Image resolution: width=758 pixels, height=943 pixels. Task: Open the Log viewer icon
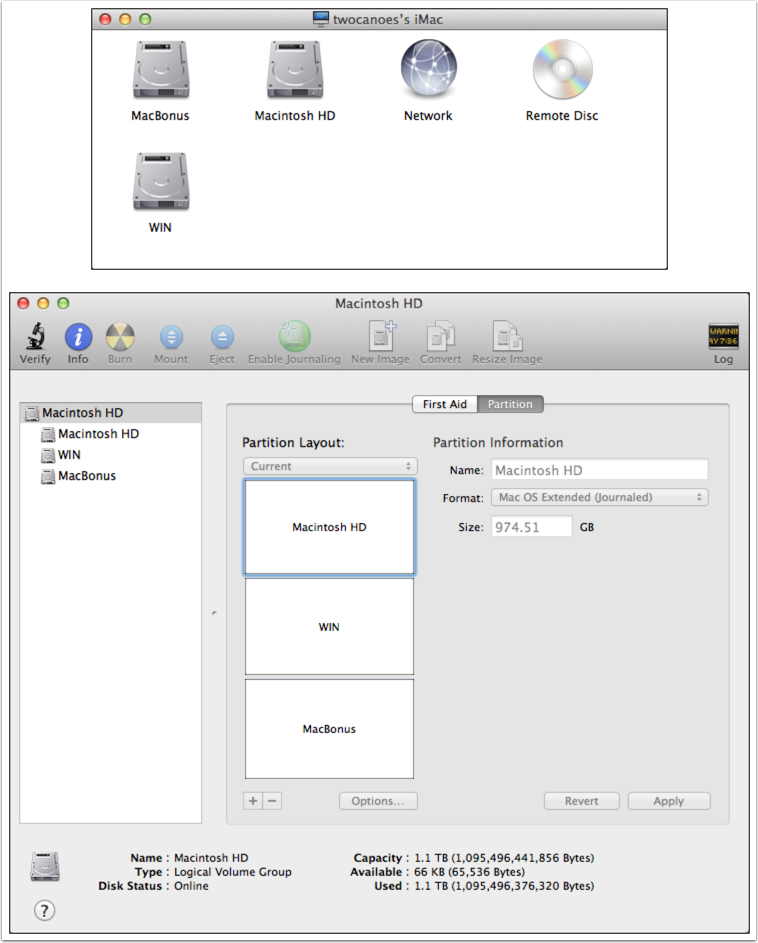click(x=723, y=336)
